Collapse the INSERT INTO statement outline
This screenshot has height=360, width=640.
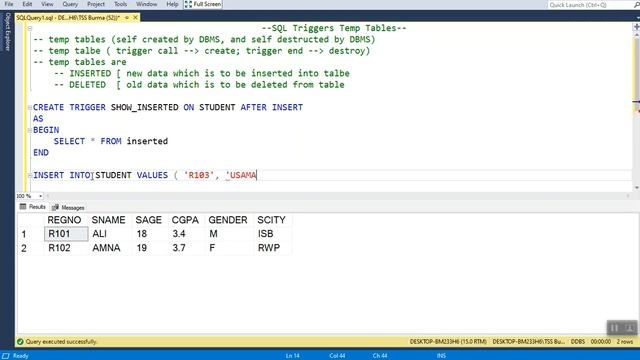click(x=30, y=175)
